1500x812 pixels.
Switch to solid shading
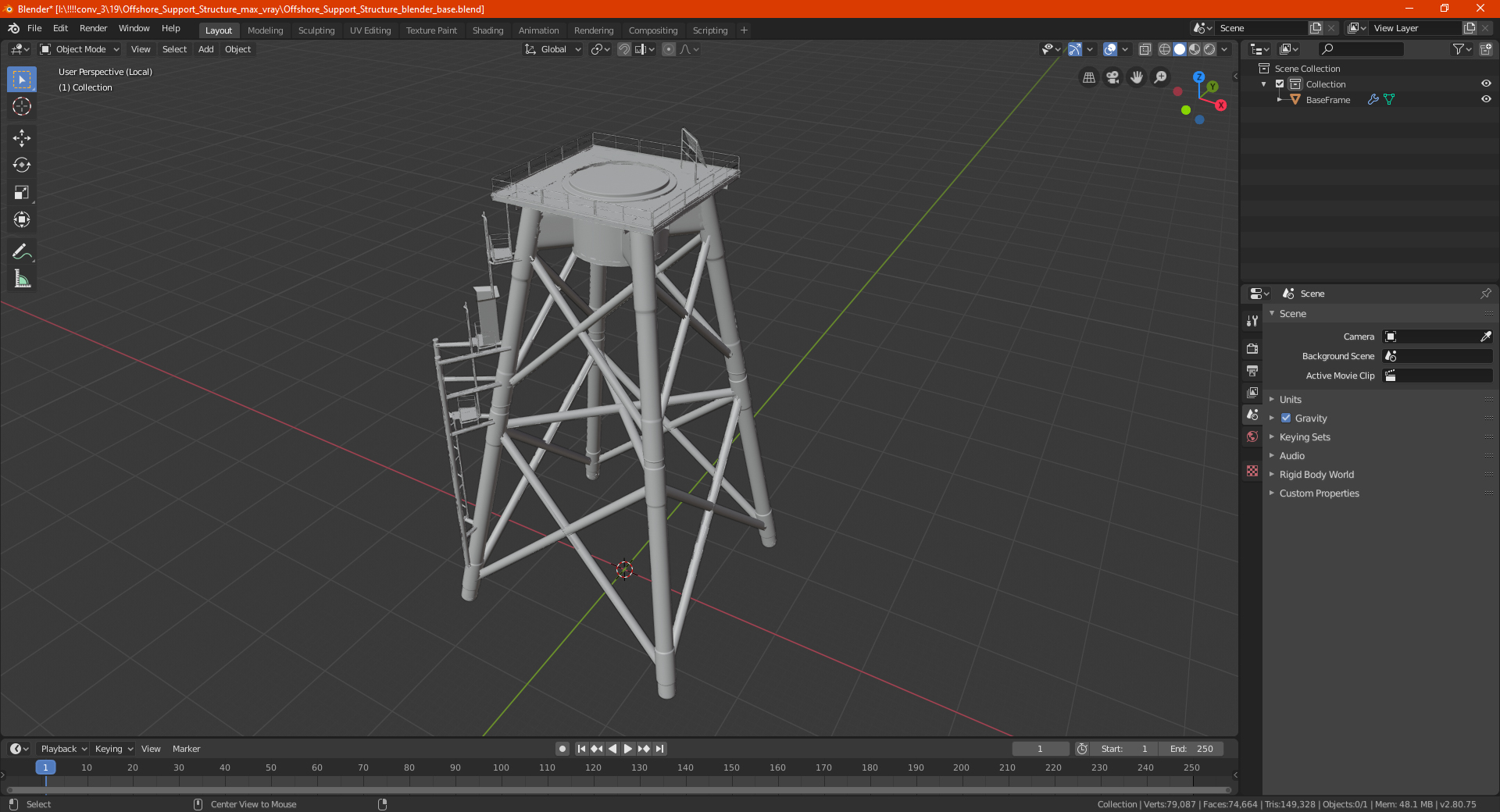pyautogui.click(x=1180, y=49)
